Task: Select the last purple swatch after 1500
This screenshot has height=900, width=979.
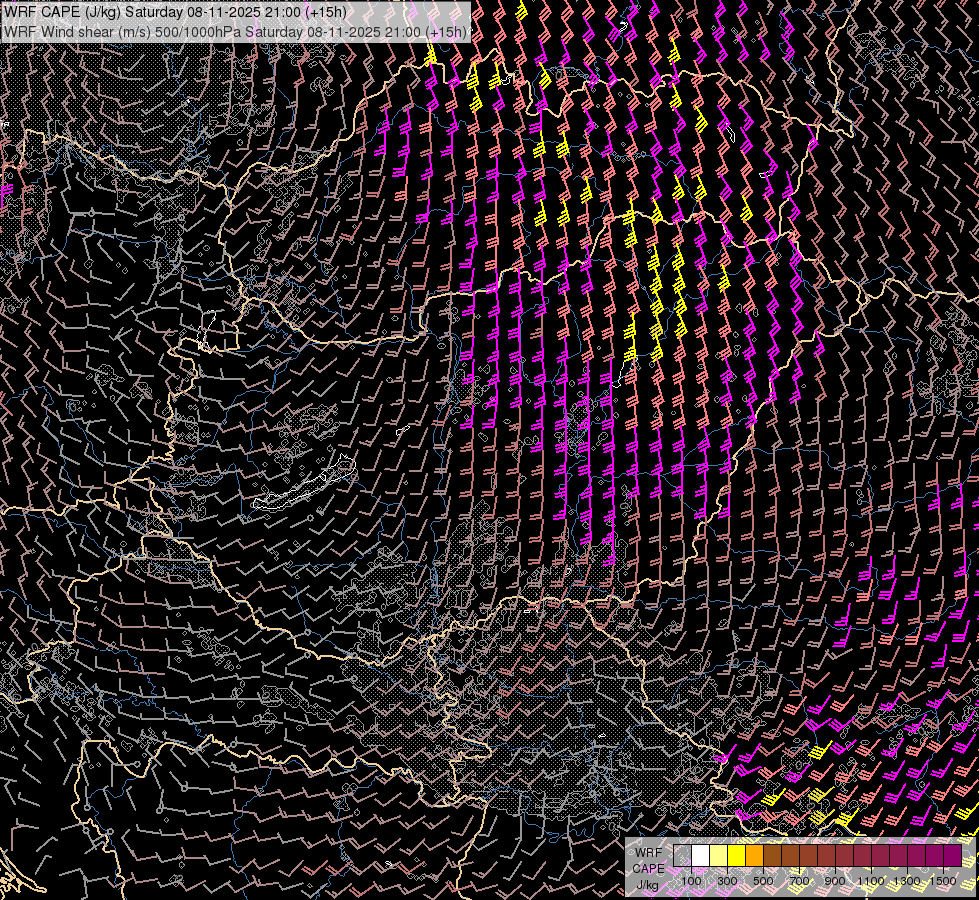Action: tap(952, 856)
